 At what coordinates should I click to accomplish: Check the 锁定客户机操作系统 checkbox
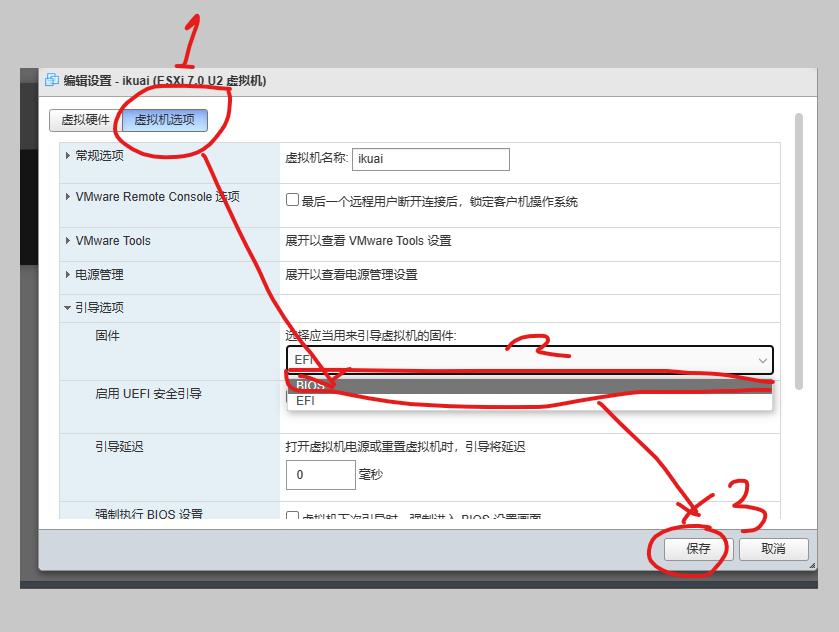click(291, 198)
